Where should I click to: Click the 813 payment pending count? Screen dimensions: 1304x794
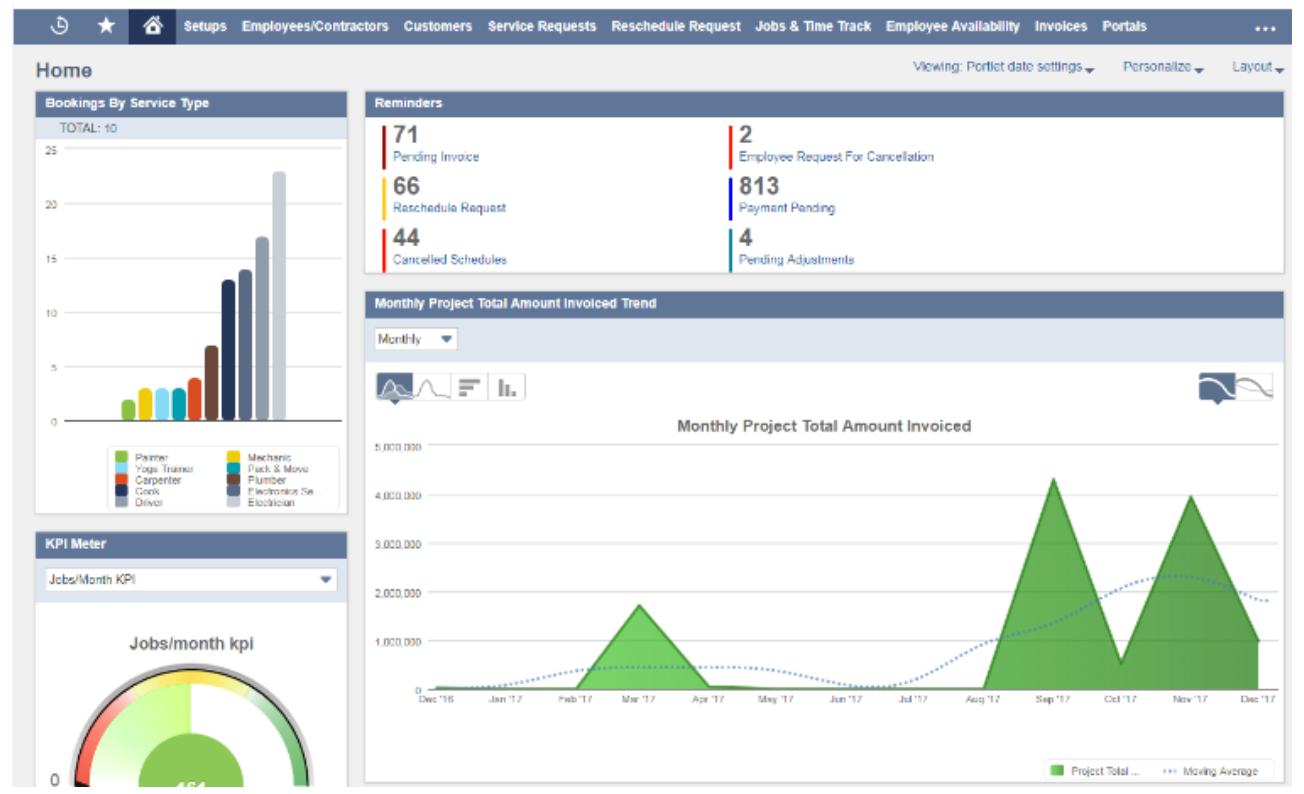click(x=759, y=186)
